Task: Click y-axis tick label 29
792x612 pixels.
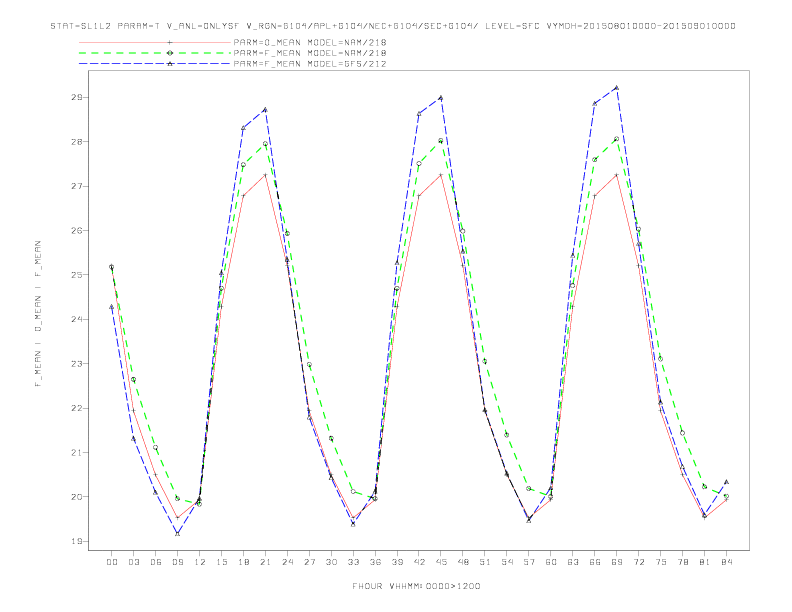Action: pyautogui.click(x=76, y=97)
